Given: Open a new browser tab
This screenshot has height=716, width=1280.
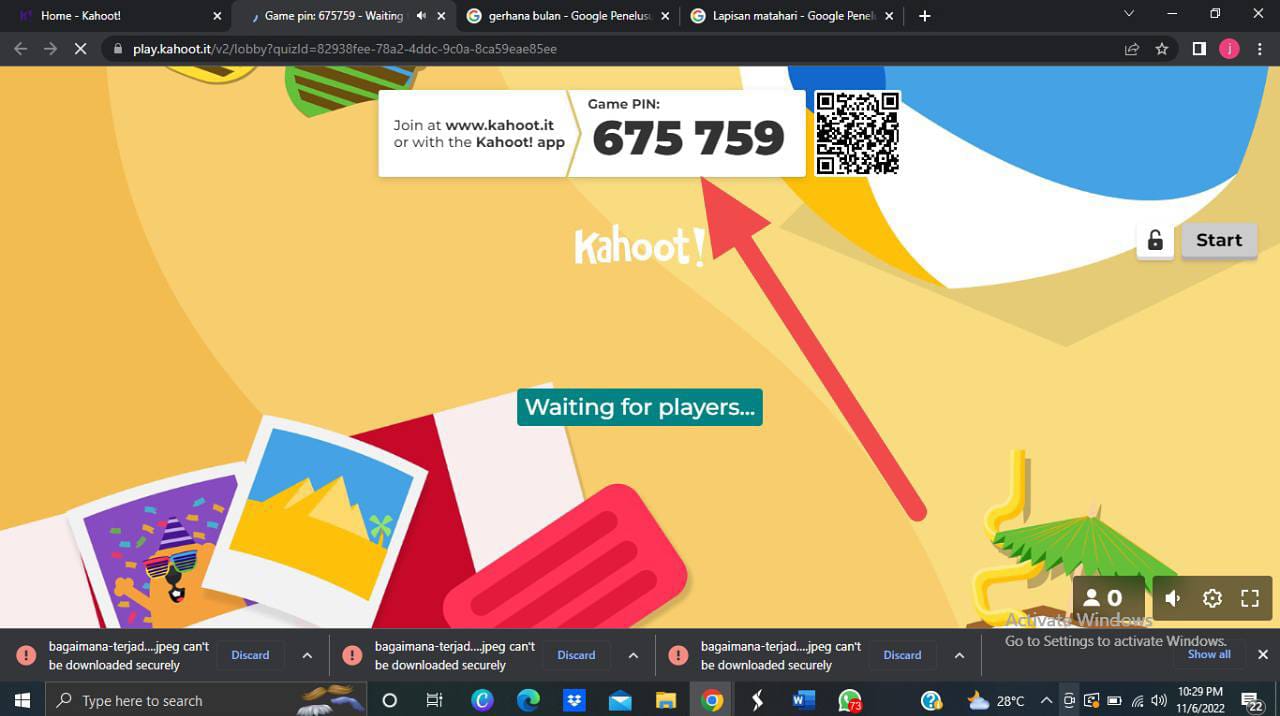Looking at the screenshot, I should [x=925, y=16].
